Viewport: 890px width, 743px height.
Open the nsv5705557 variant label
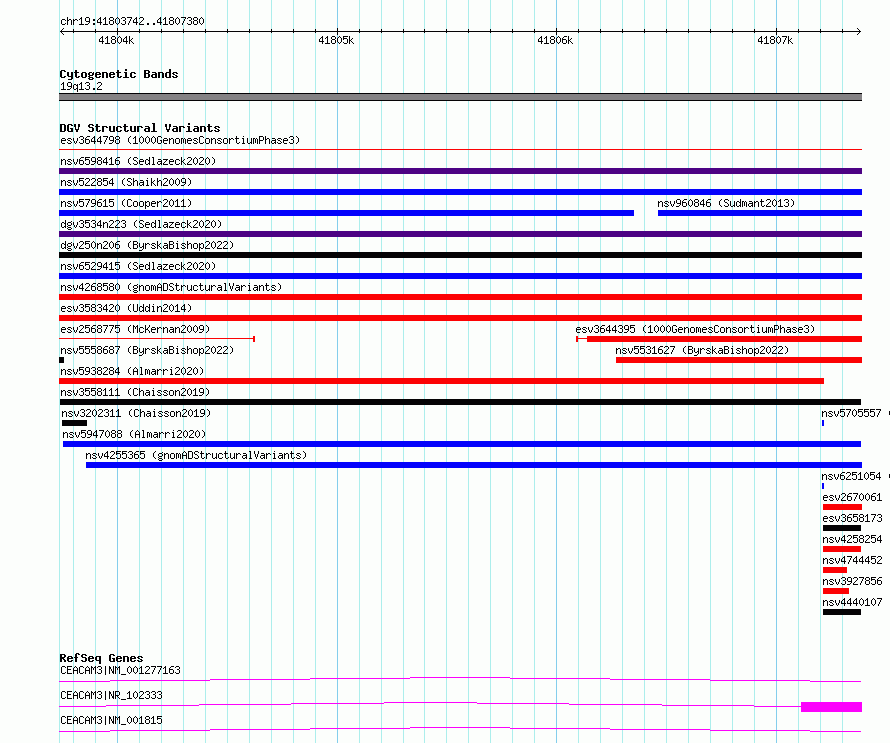coord(851,413)
